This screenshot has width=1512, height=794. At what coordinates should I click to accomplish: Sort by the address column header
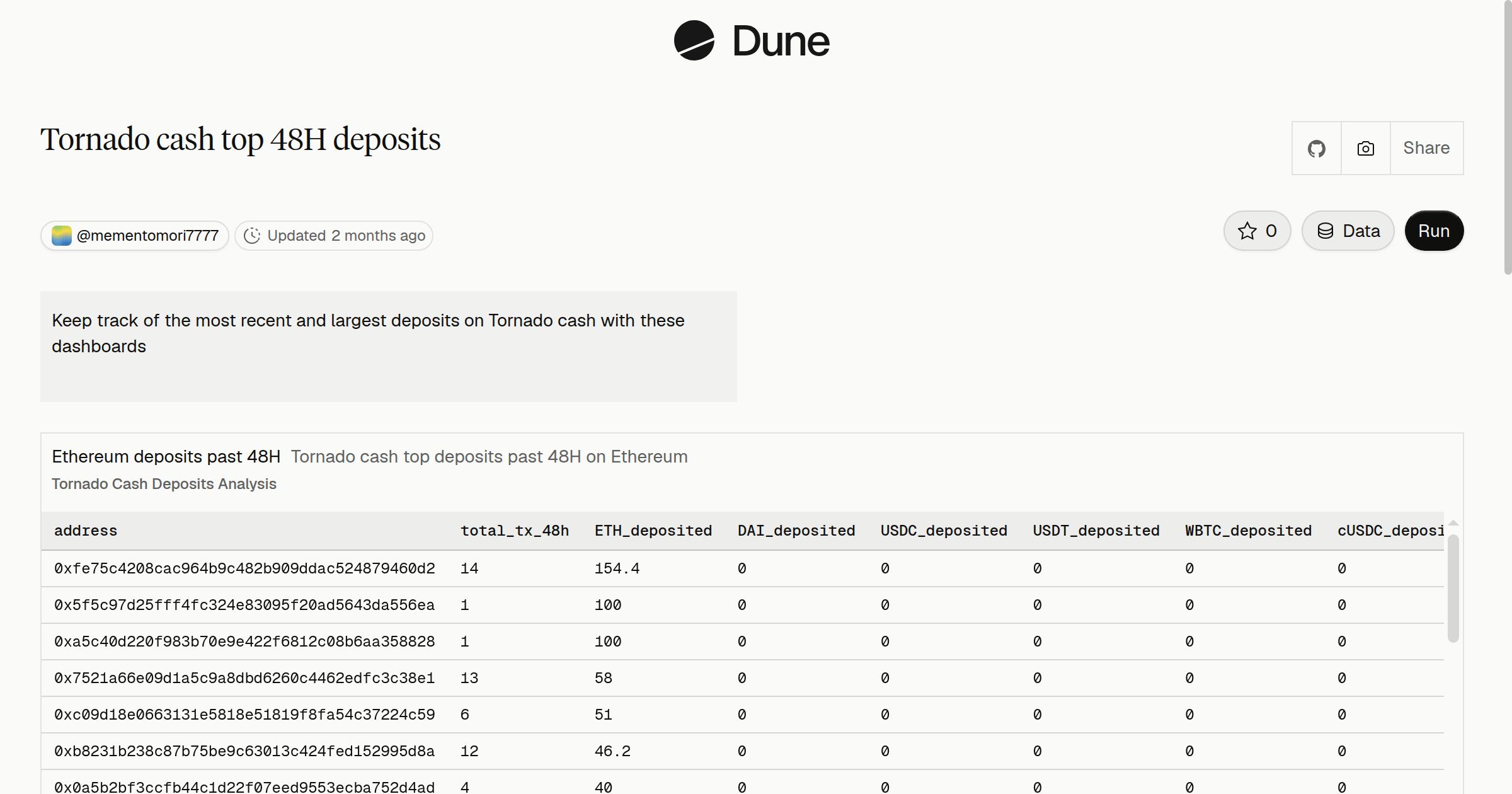pyautogui.click(x=86, y=531)
